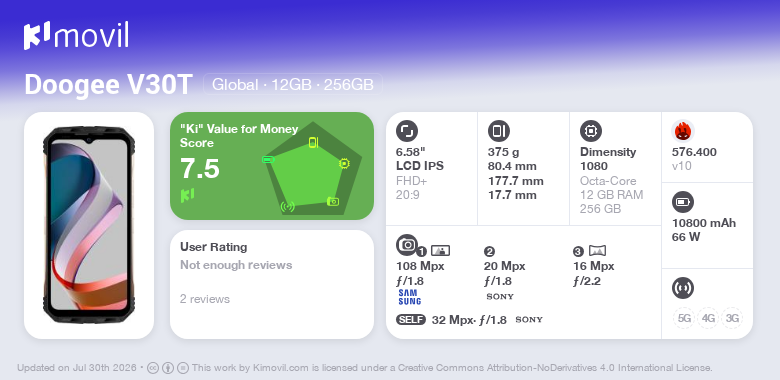Open the 2 reviews link
This screenshot has height=380, width=780.
(205, 299)
